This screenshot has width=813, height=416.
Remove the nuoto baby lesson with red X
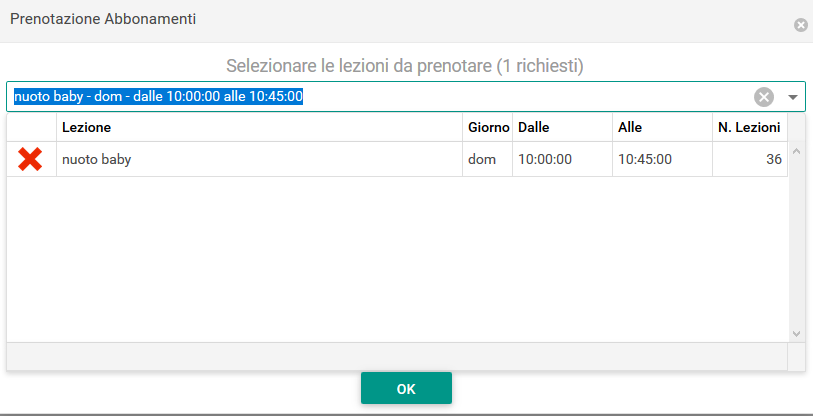30,159
